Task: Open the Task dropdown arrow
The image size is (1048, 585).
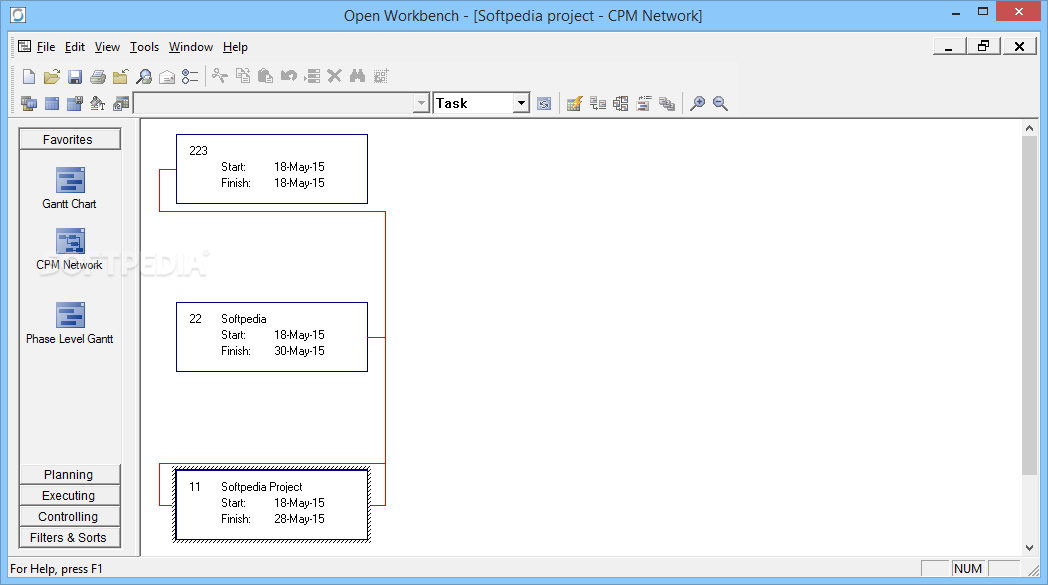Action: tap(521, 103)
